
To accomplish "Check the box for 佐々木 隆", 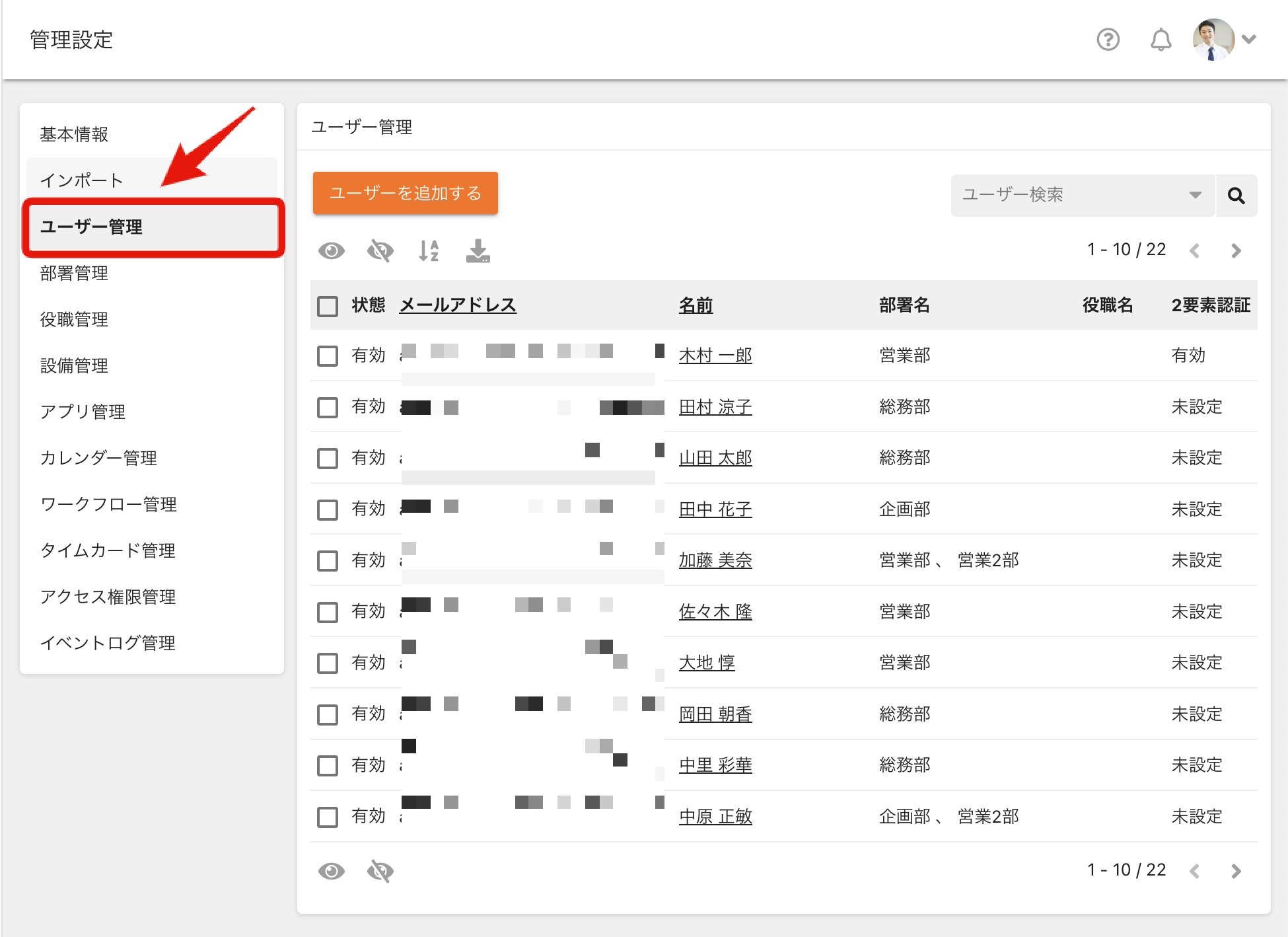I will [x=328, y=612].
